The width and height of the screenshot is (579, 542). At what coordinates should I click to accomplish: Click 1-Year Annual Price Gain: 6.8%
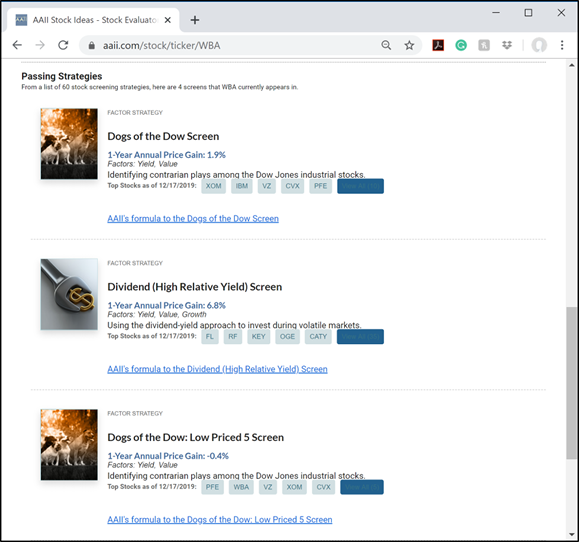166,305
